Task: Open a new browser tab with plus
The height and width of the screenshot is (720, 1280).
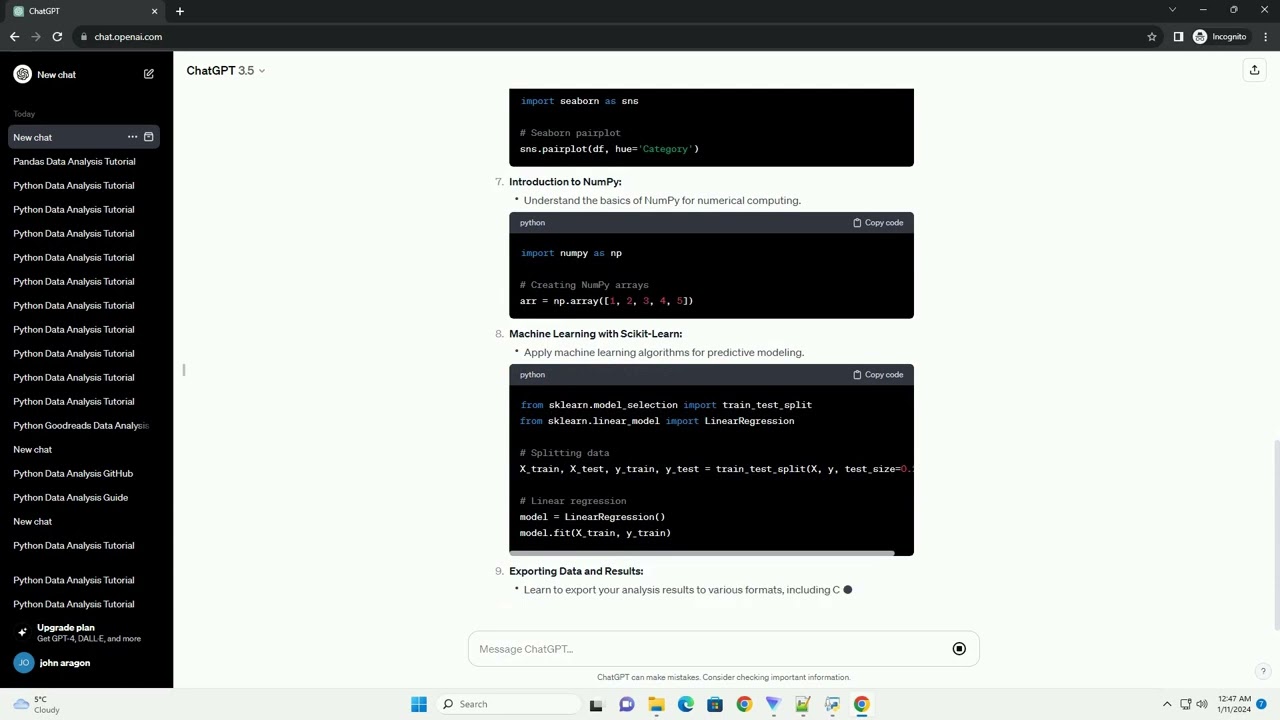Action: coord(180,11)
